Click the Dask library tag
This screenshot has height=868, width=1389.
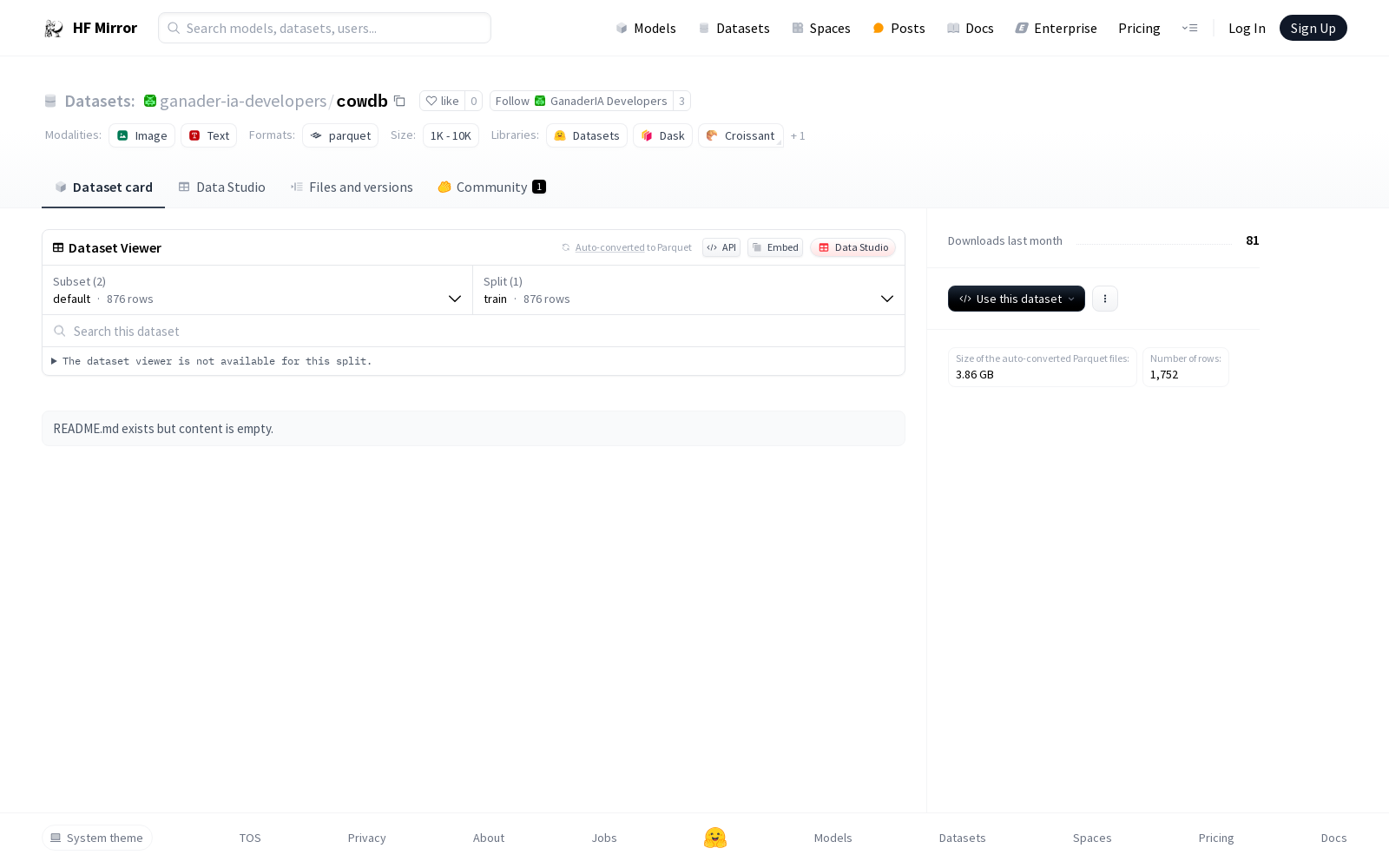[663, 135]
